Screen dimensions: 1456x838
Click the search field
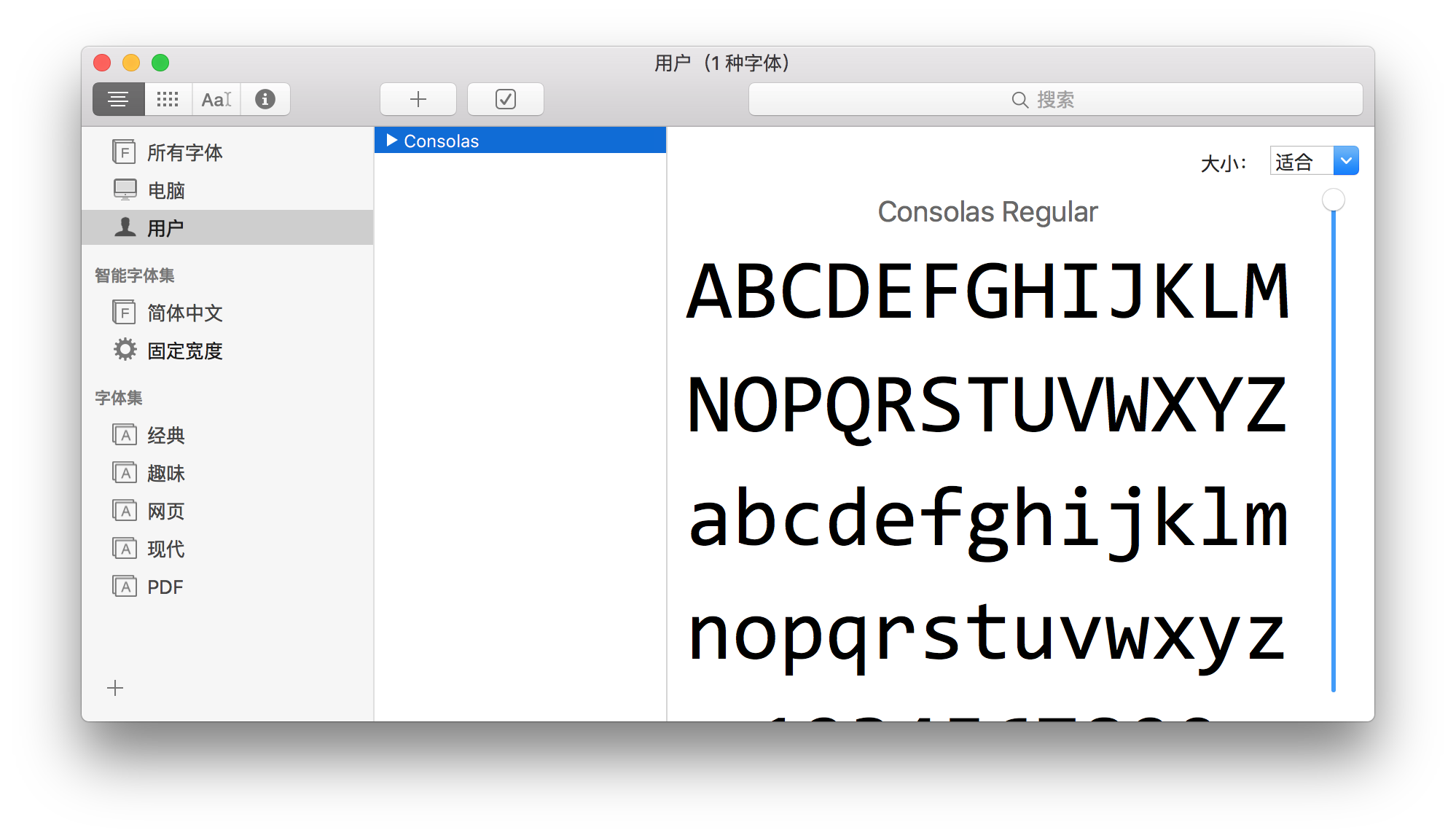(1055, 99)
